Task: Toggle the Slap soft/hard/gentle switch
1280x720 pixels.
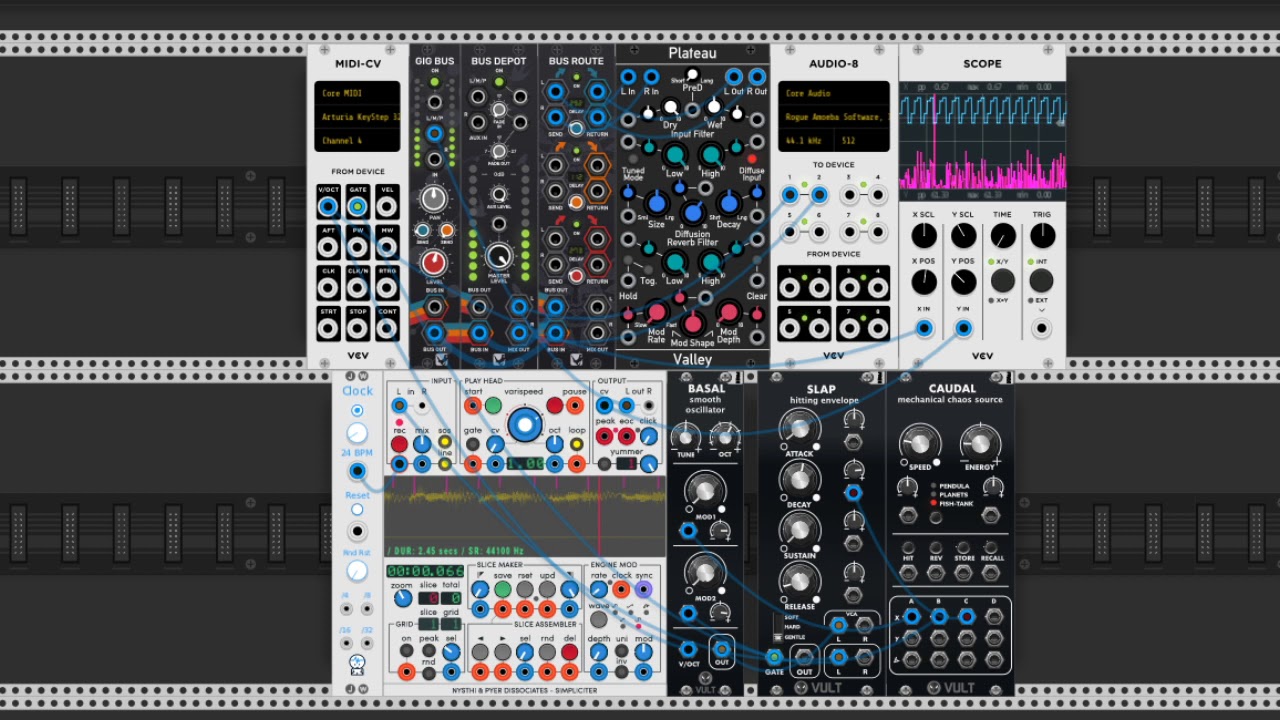Action: (x=778, y=628)
